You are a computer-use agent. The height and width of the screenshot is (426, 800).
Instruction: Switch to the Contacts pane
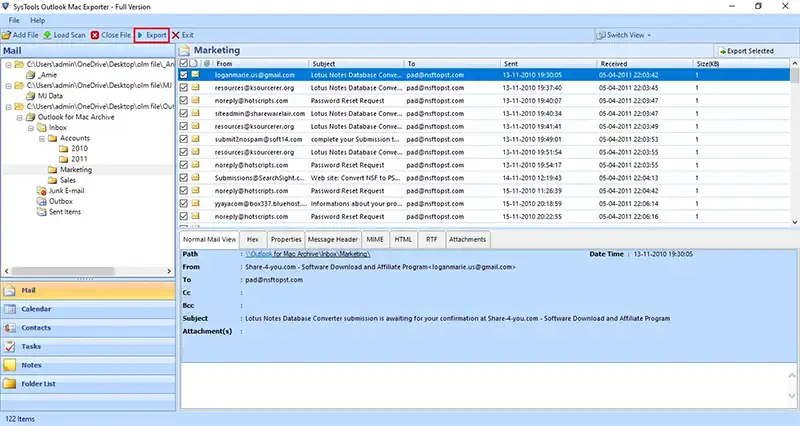pyautogui.click(x=88, y=328)
